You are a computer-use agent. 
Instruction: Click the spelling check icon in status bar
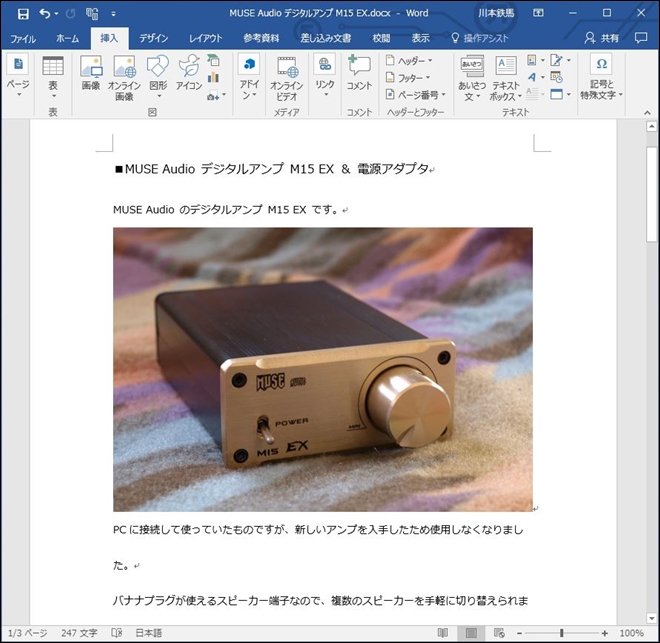tap(117, 633)
